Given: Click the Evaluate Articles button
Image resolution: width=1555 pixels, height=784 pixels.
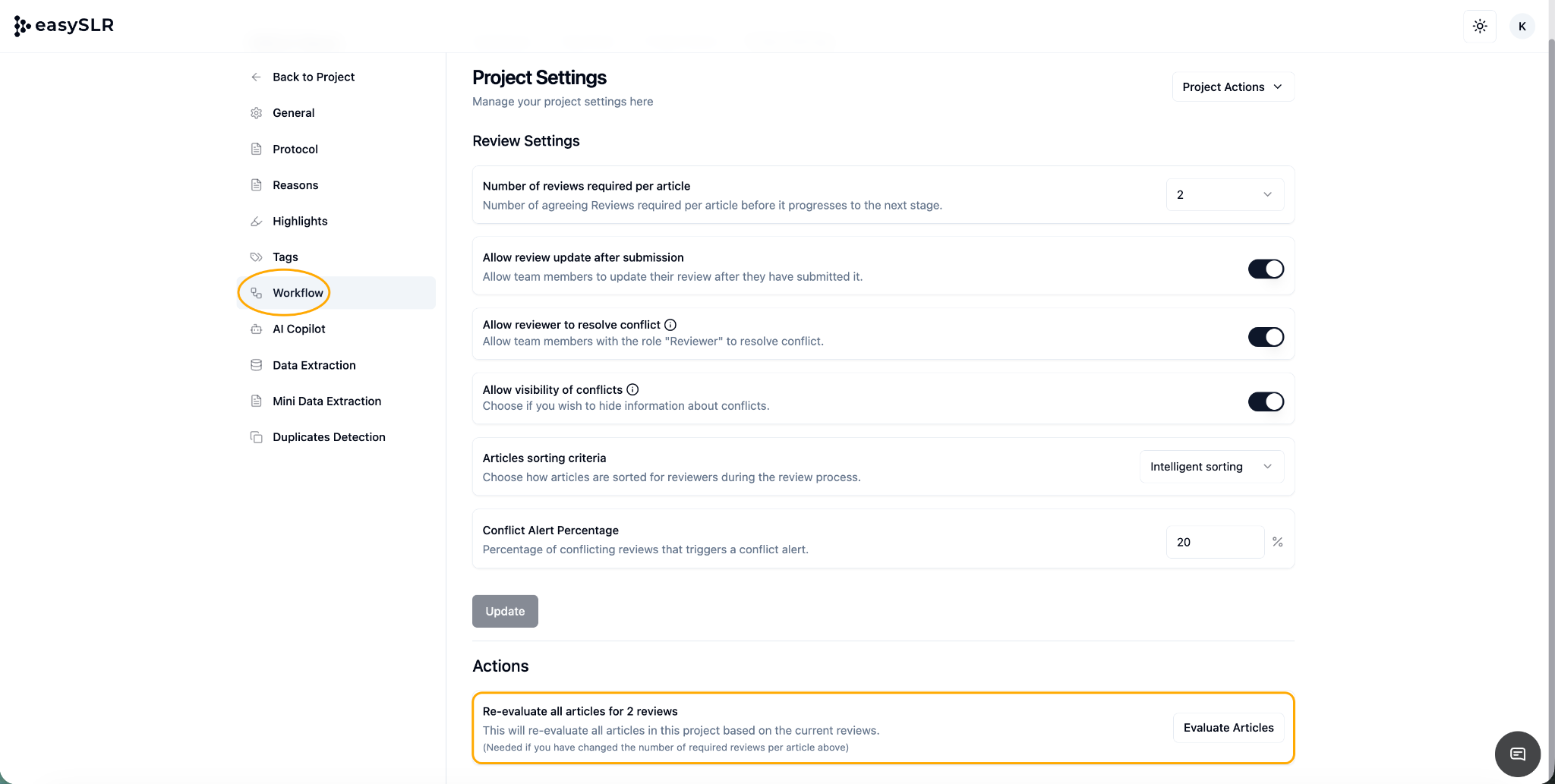Looking at the screenshot, I should point(1228,728).
